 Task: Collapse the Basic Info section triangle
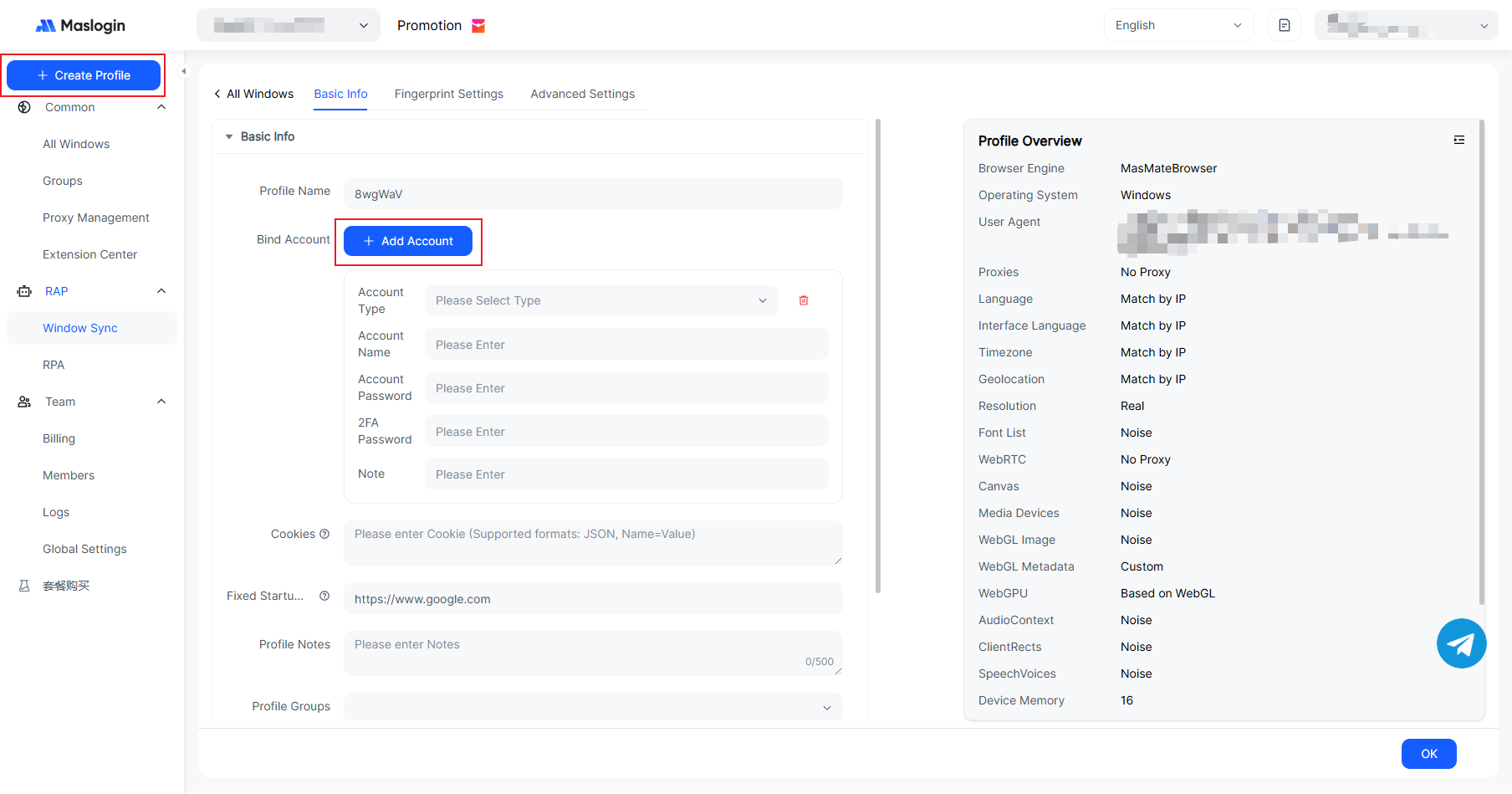pyautogui.click(x=229, y=137)
